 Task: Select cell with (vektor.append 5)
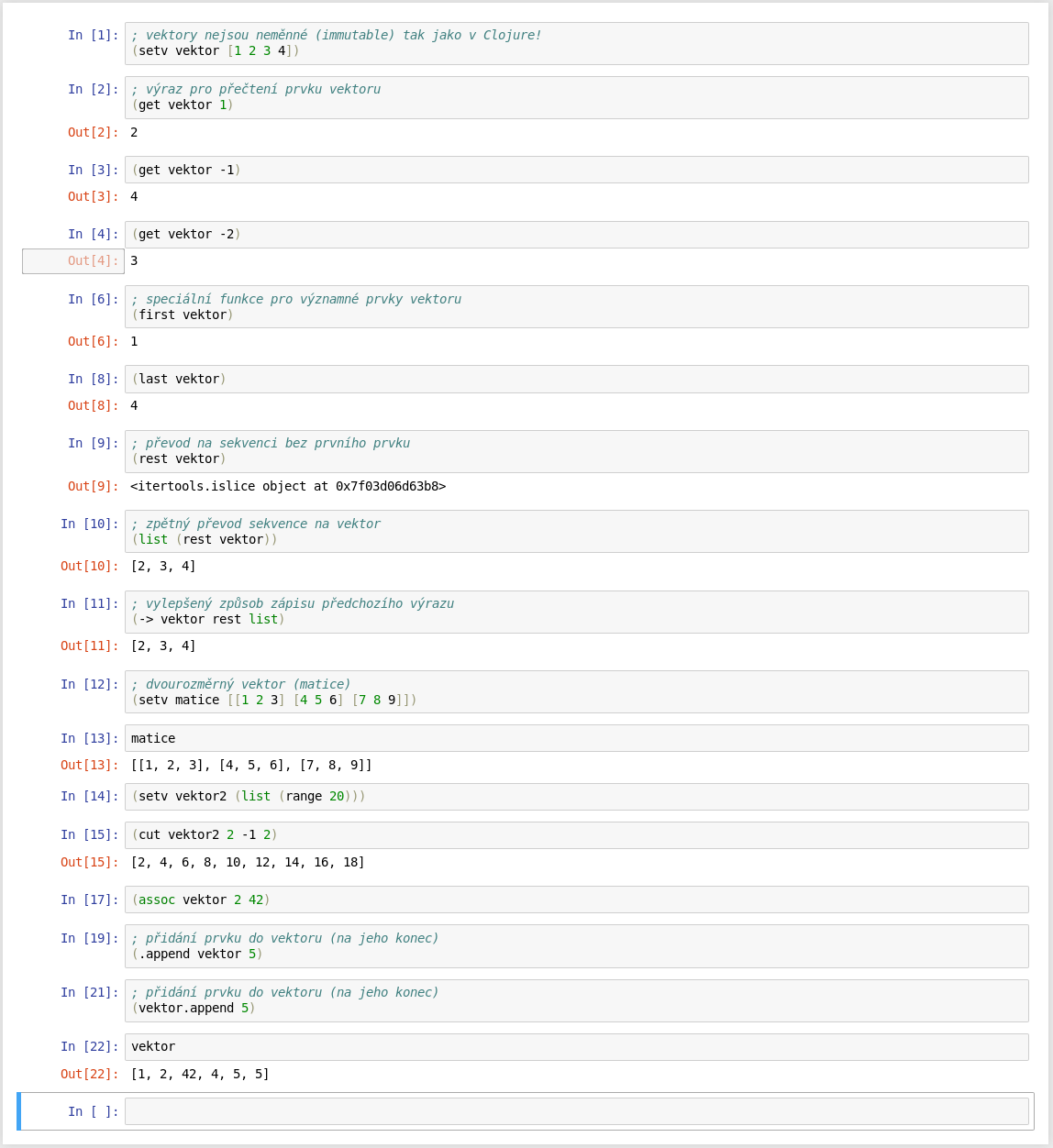pos(576,1000)
